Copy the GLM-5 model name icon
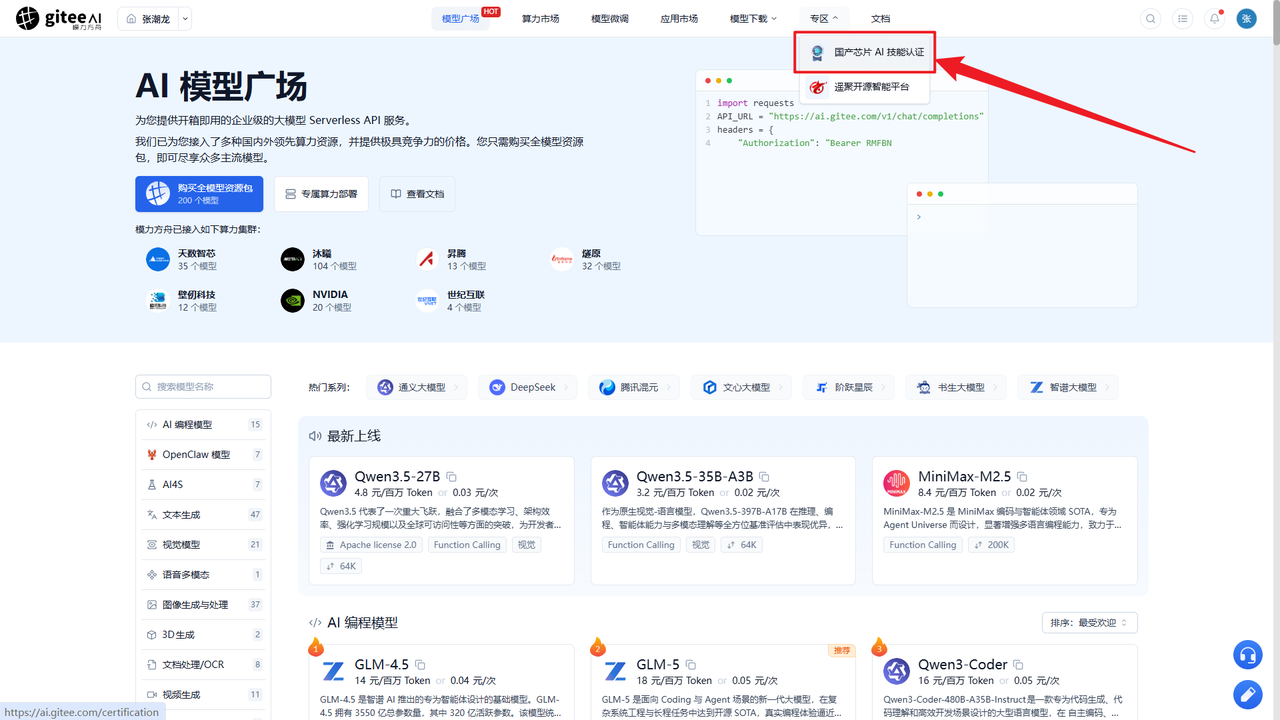This screenshot has height=720, width=1280. (x=692, y=665)
